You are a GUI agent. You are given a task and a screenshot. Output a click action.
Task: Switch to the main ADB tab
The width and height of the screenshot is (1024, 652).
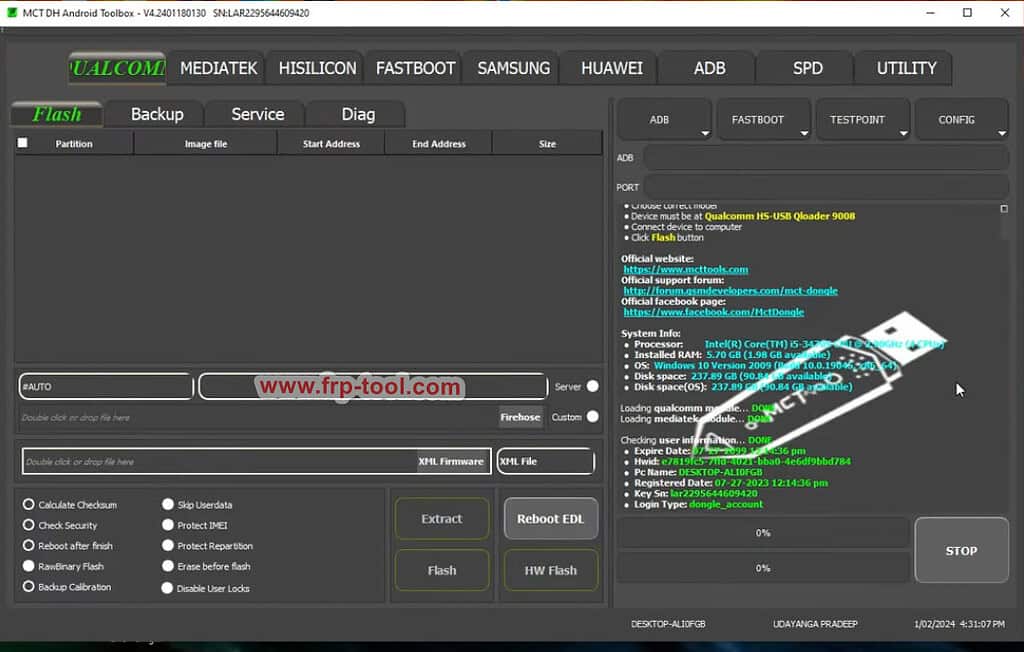coord(709,69)
